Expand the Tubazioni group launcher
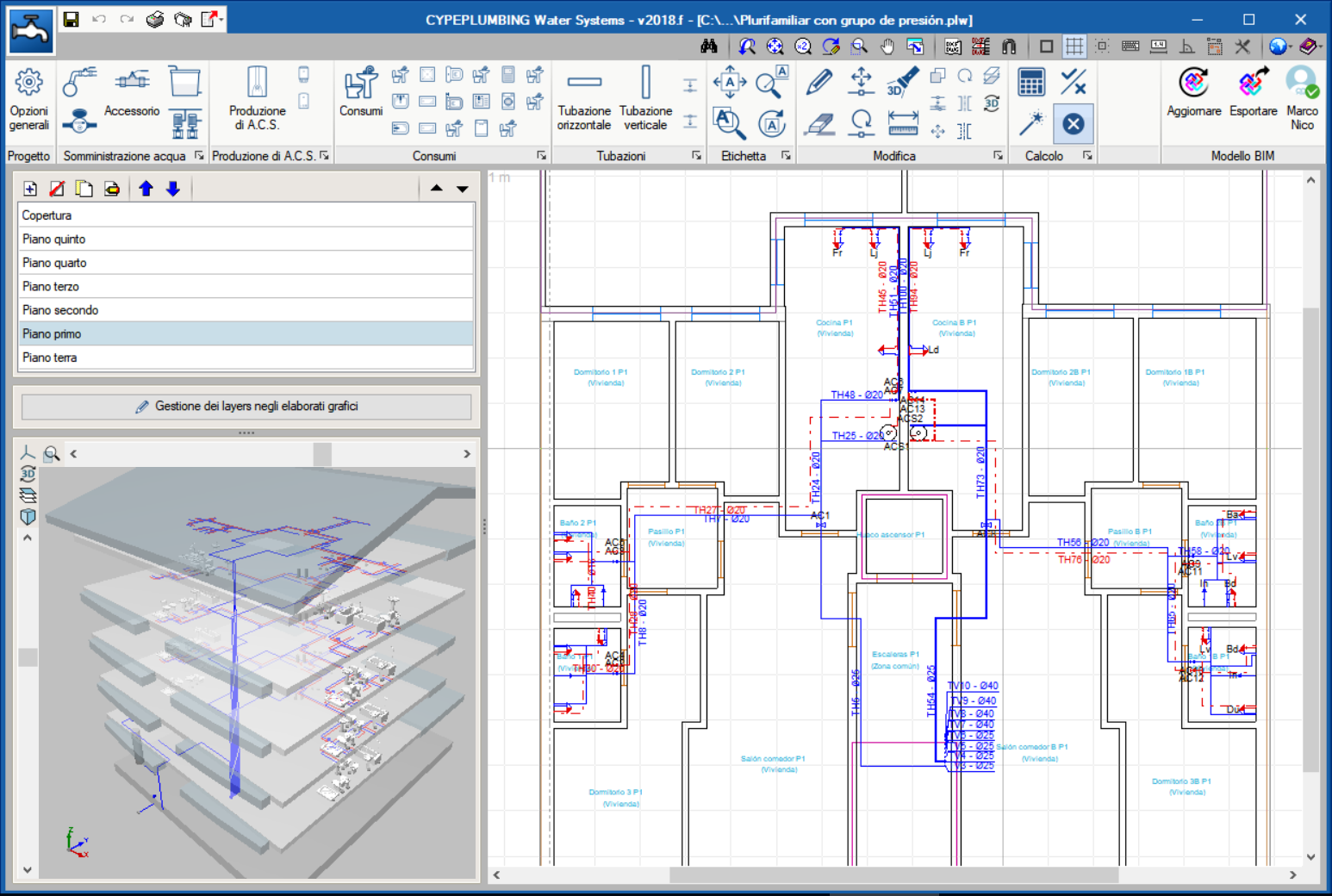The width and height of the screenshot is (1332, 896). (x=696, y=156)
